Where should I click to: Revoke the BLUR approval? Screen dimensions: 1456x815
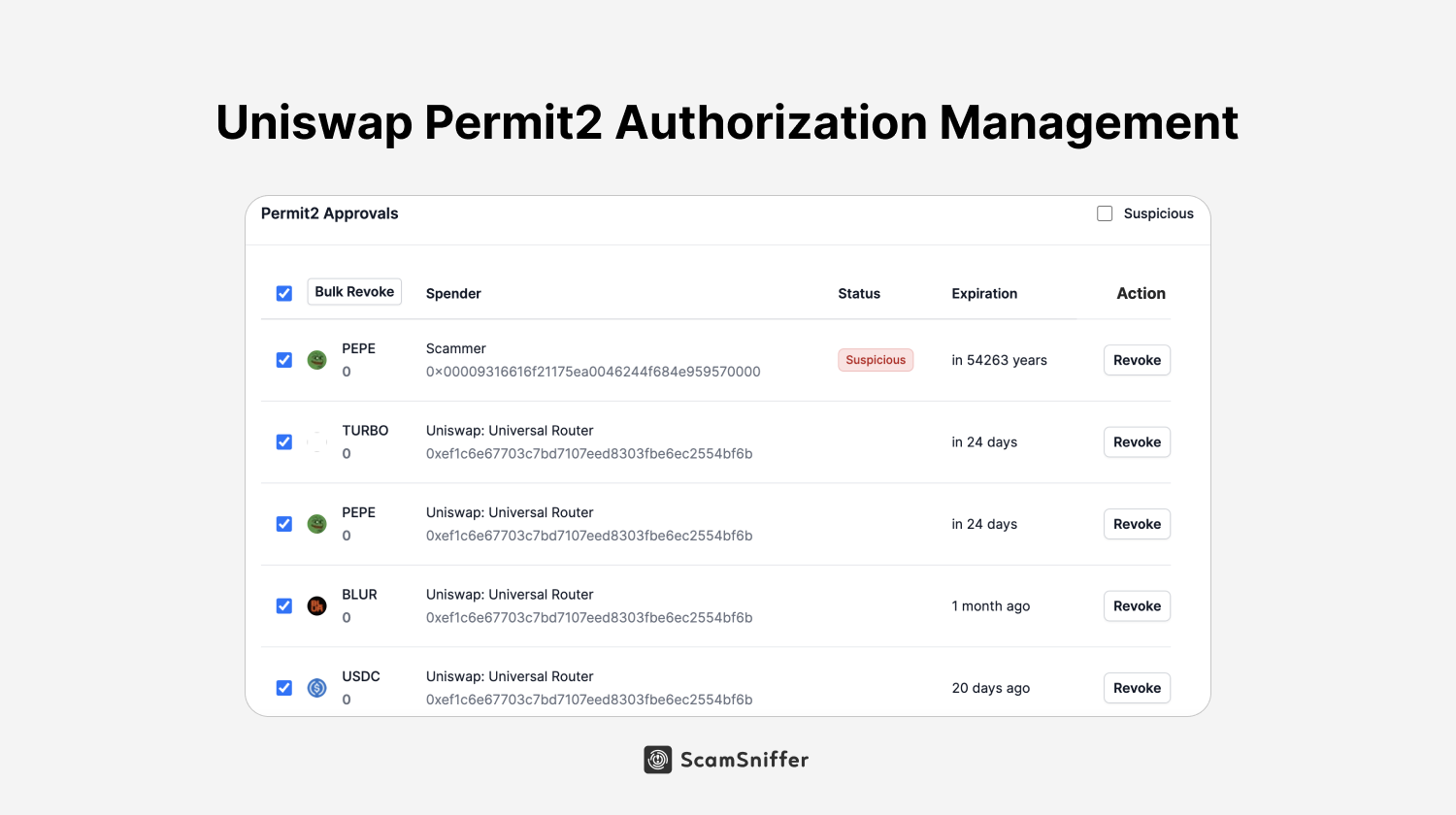tap(1137, 605)
